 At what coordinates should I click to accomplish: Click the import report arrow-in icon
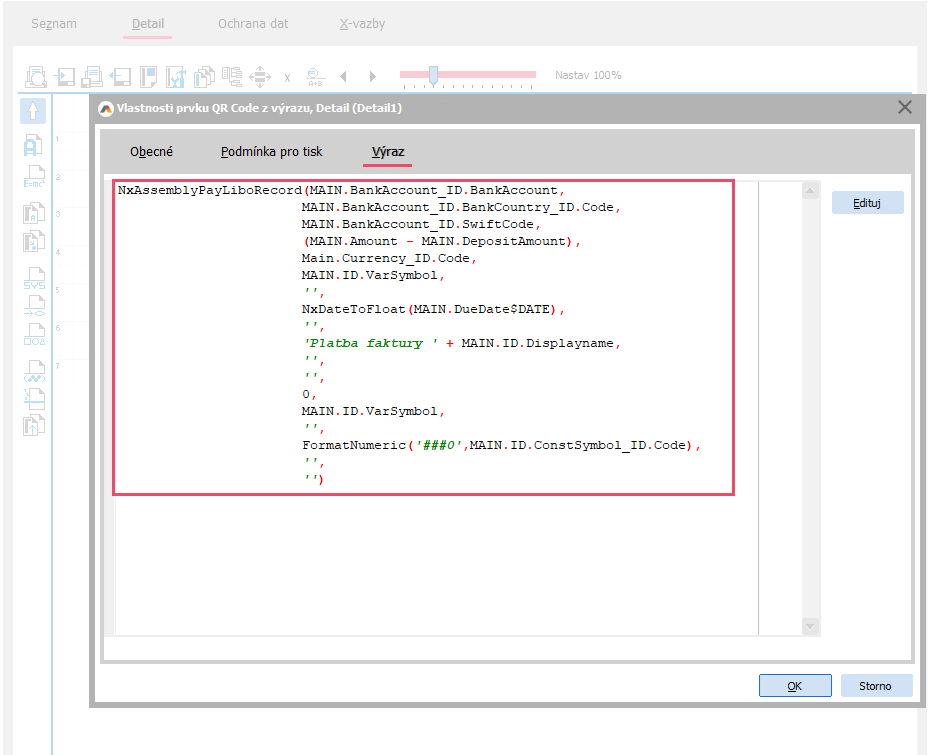click(64, 76)
